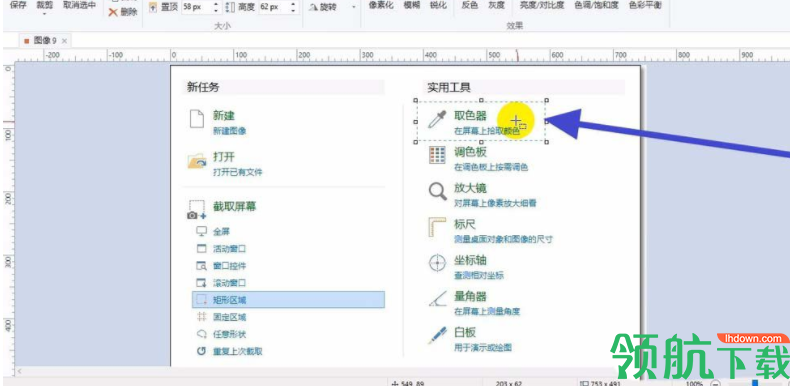The height and width of the screenshot is (386, 790).
Task: Open 色调/饱和度 adjustment
Action: [597, 5]
